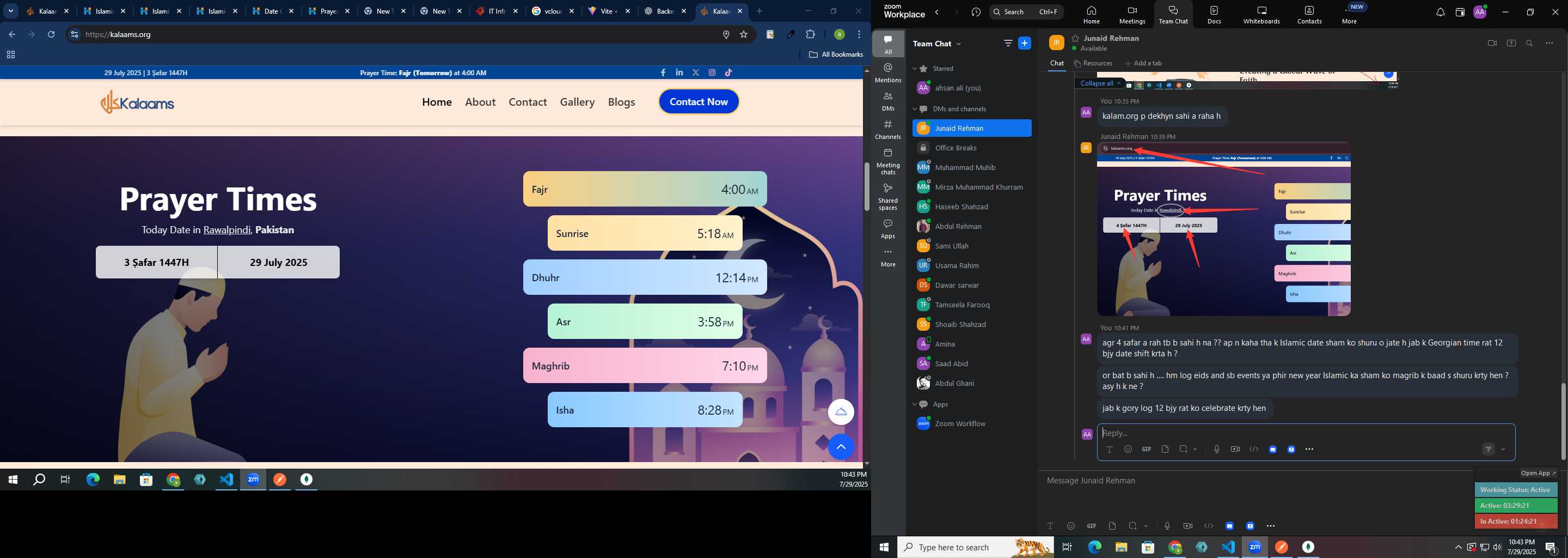This screenshot has width=1568, height=558.
Task: Open Zoom Home tab
Action: coord(1092,15)
